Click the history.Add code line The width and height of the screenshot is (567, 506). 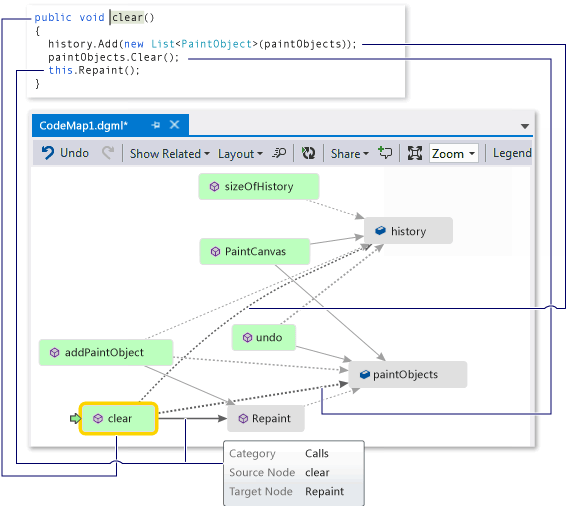(x=202, y=44)
